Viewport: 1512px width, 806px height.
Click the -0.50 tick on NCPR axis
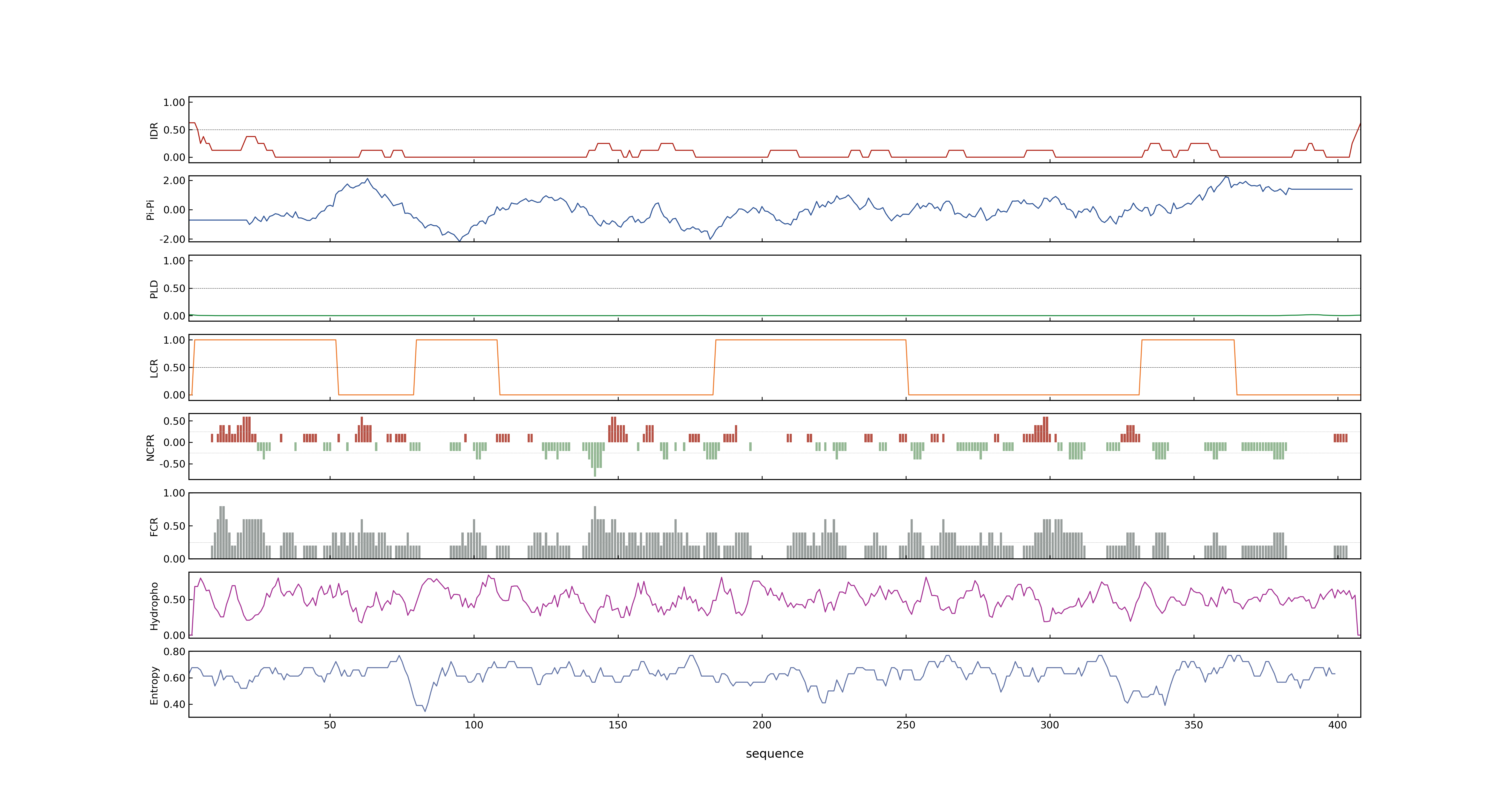(172, 464)
